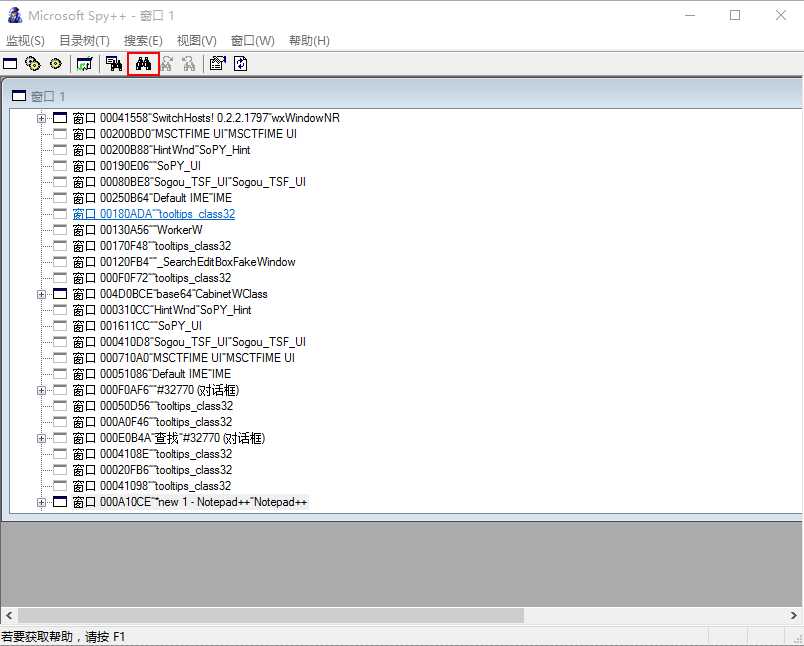This screenshot has width=804, height=646.
Task: Select row 00190E06 SoPY_UI
Action: click(136, 166)
